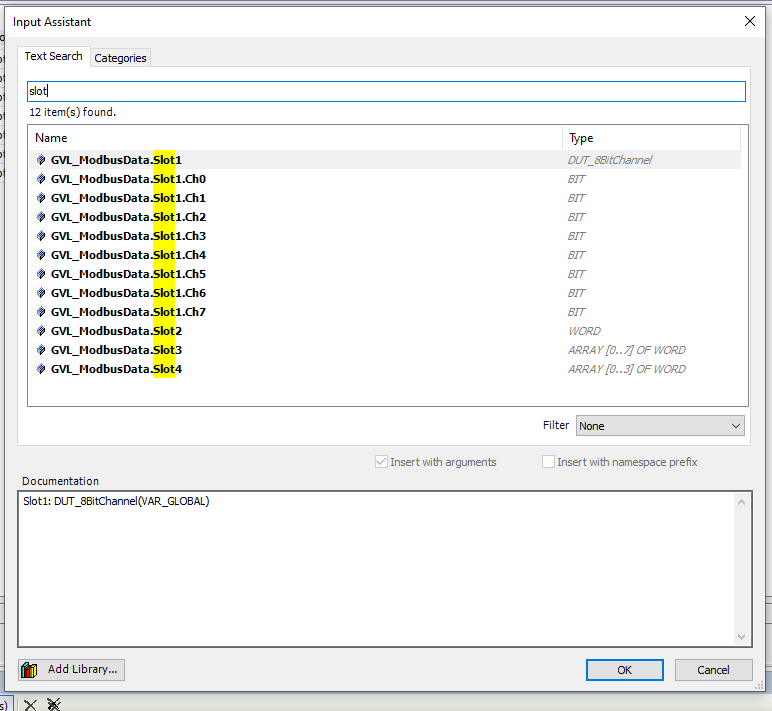Click variable icon beside GVL_ModbusData.Slot1

pos(41,160)
